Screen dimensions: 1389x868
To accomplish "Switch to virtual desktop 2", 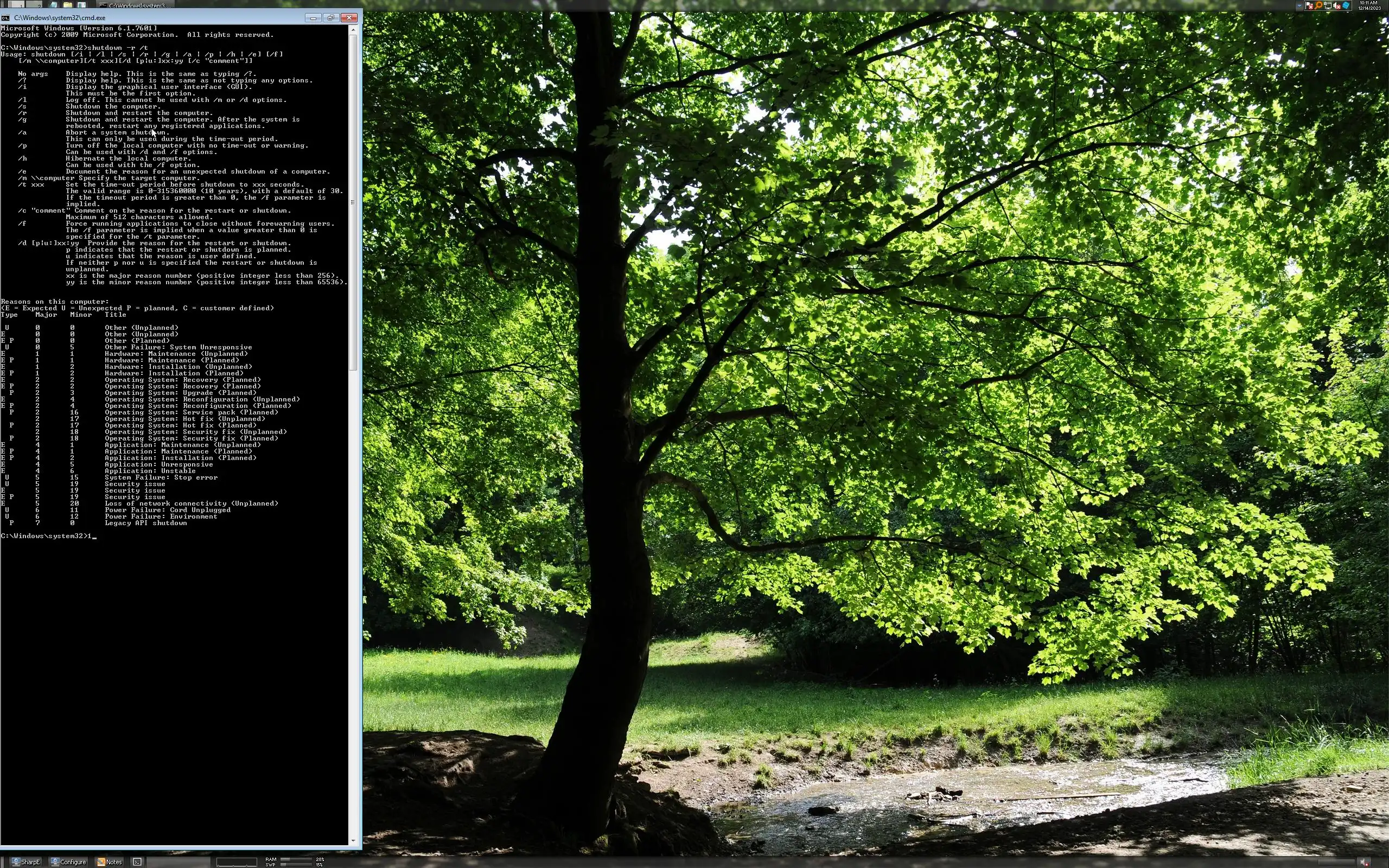I will point(34,4).
